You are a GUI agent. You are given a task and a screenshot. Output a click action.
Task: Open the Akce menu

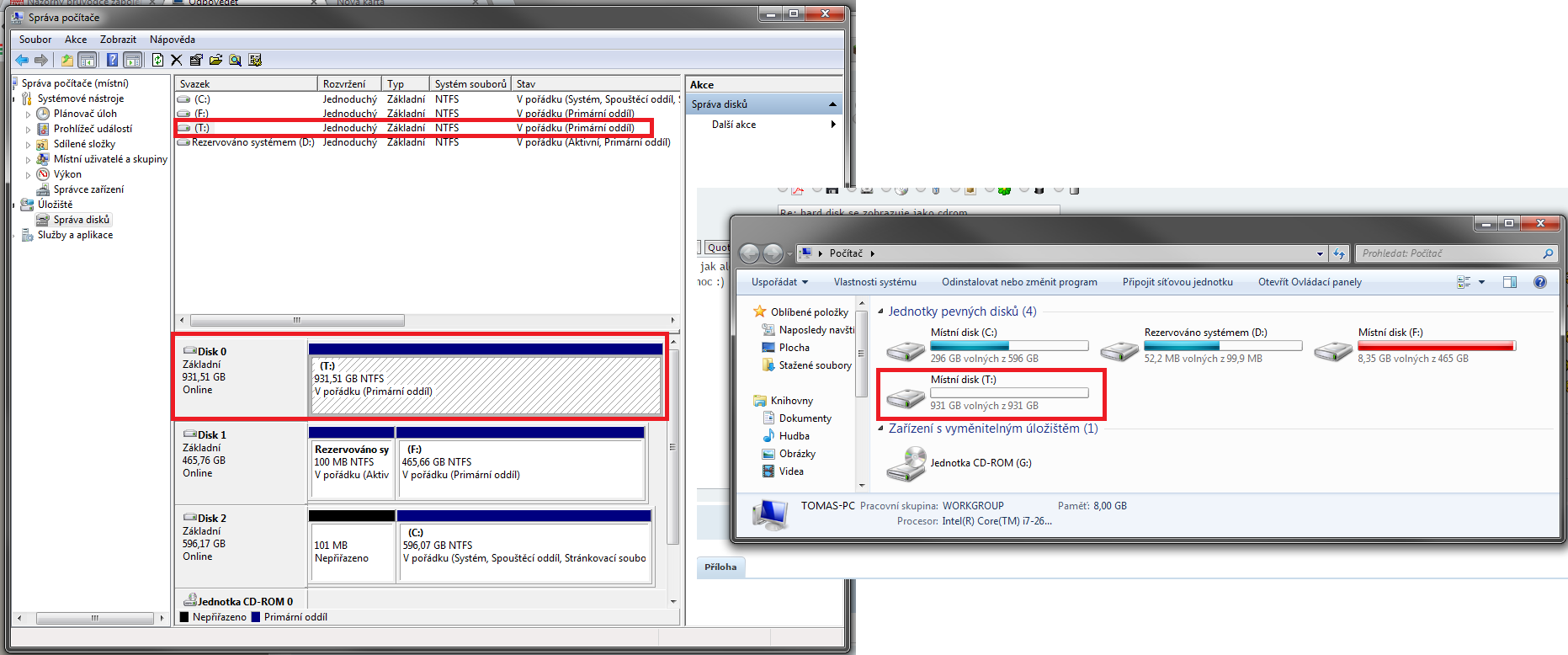click(76, 40)
